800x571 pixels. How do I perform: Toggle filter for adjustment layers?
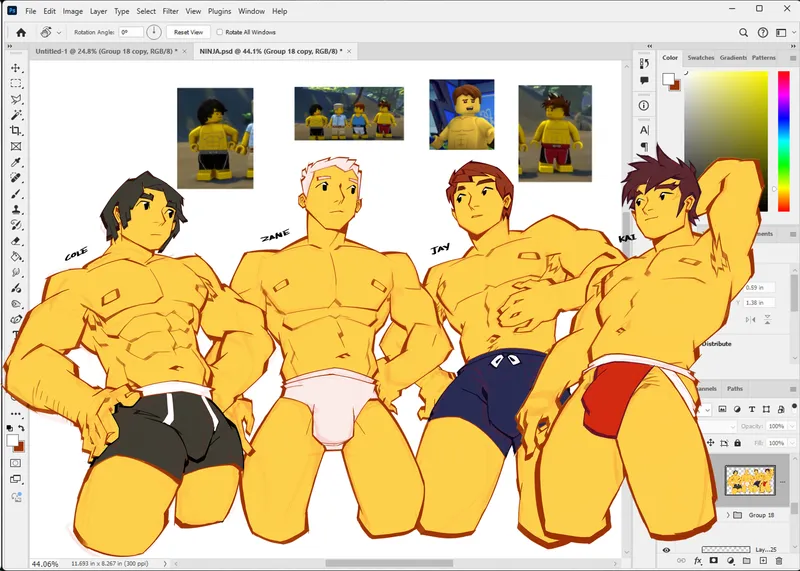[737, 409]
